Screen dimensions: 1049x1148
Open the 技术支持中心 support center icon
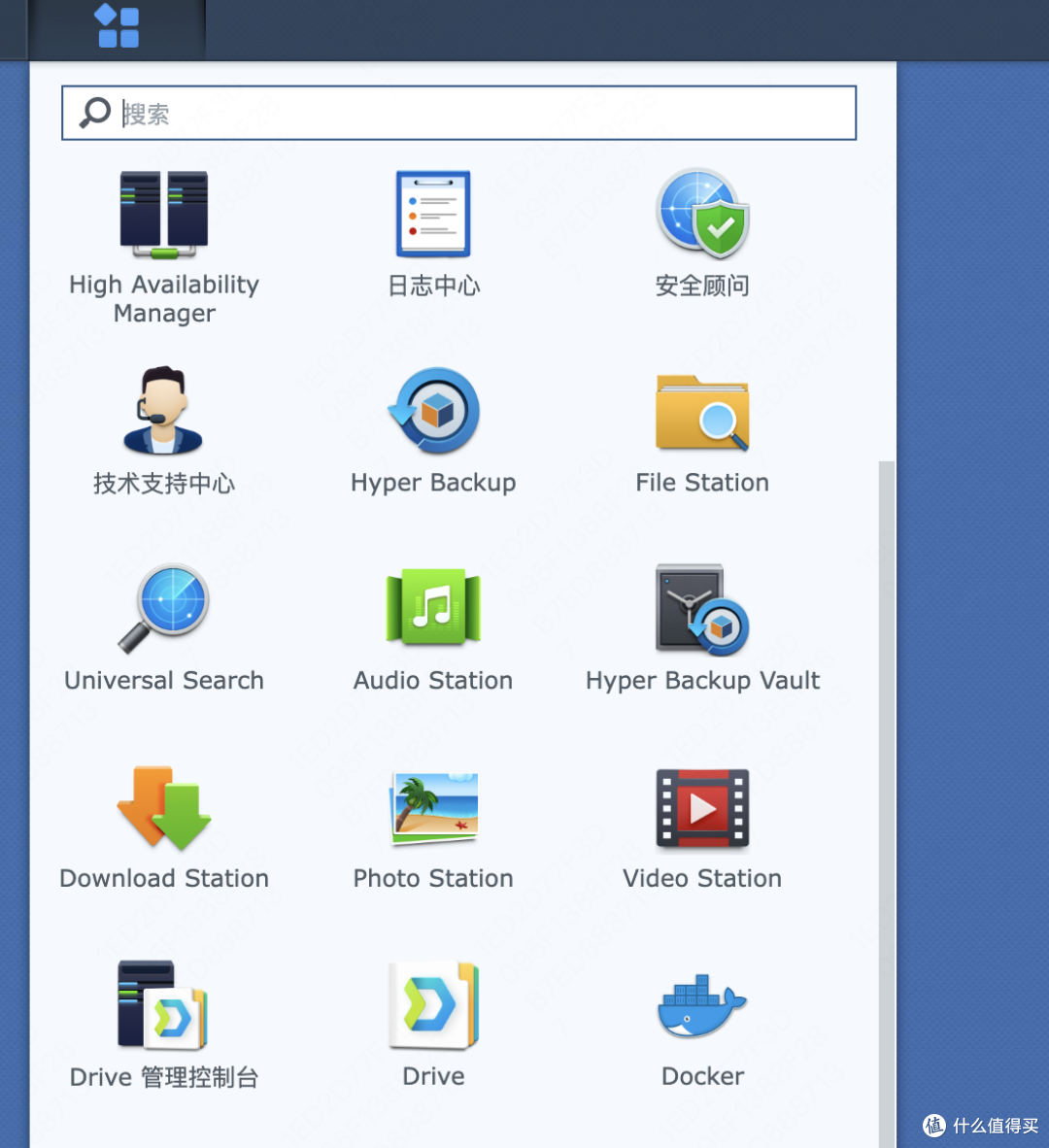[163, 411]
